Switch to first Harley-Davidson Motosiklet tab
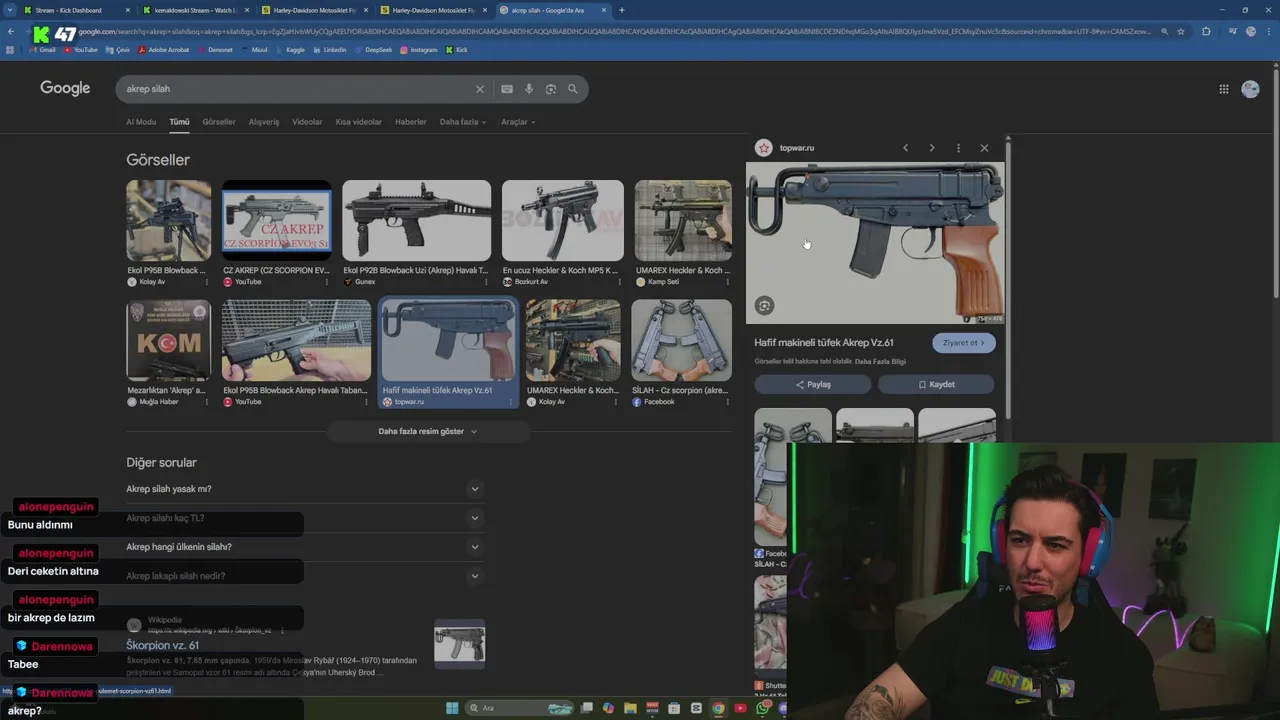Screen dimensions: 1280x720 click(315, 10)
